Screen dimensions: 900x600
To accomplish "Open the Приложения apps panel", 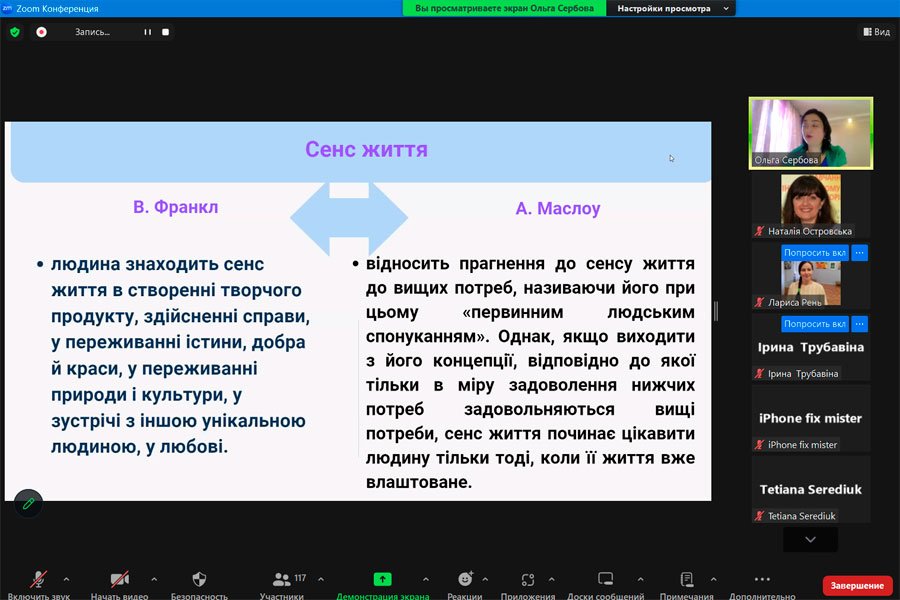I will coord(528,584).
